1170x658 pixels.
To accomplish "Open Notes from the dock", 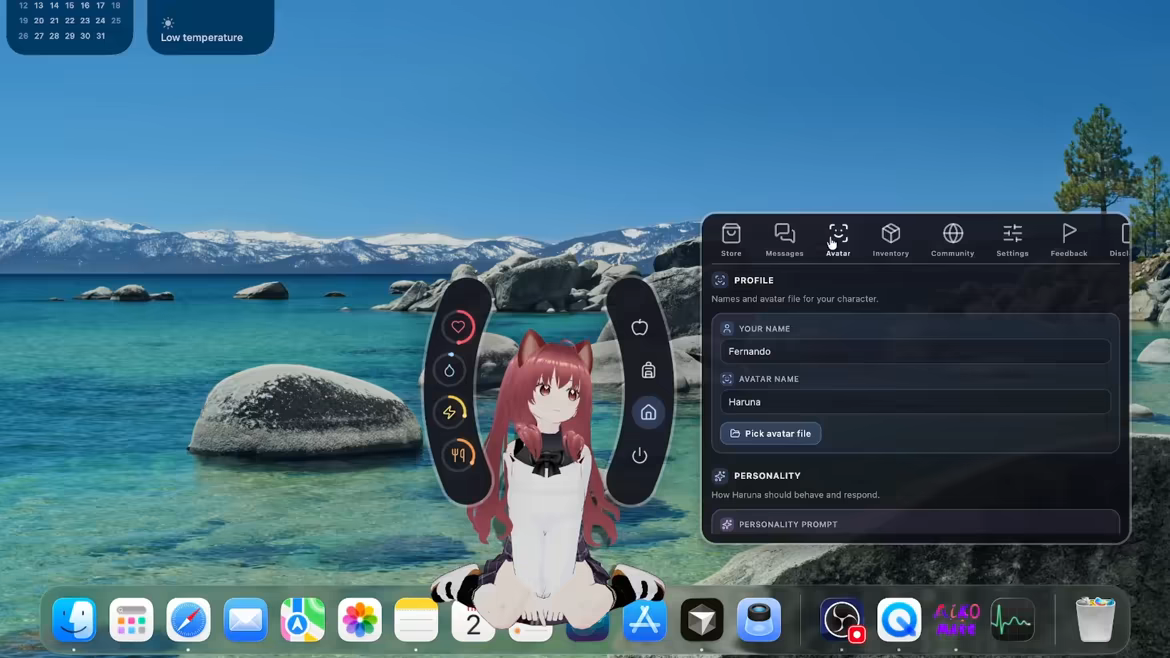I will tap(416, 619).
